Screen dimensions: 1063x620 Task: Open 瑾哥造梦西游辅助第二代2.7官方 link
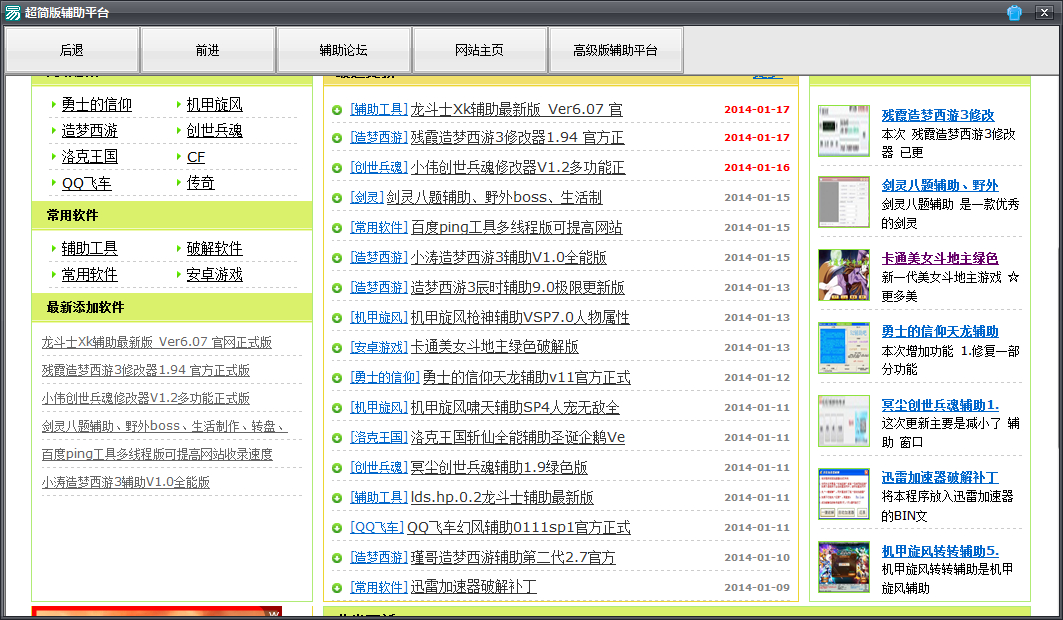click(513, 558)
